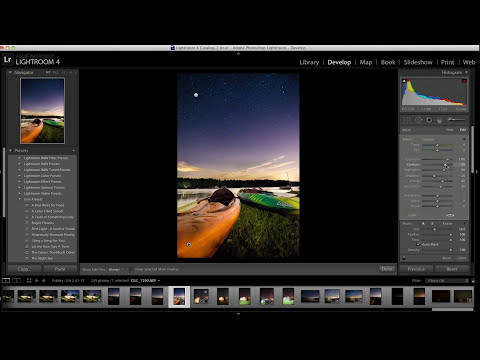
Task: Select the adjustment pin on the orange kayak
Action: [x=189, y=245]
